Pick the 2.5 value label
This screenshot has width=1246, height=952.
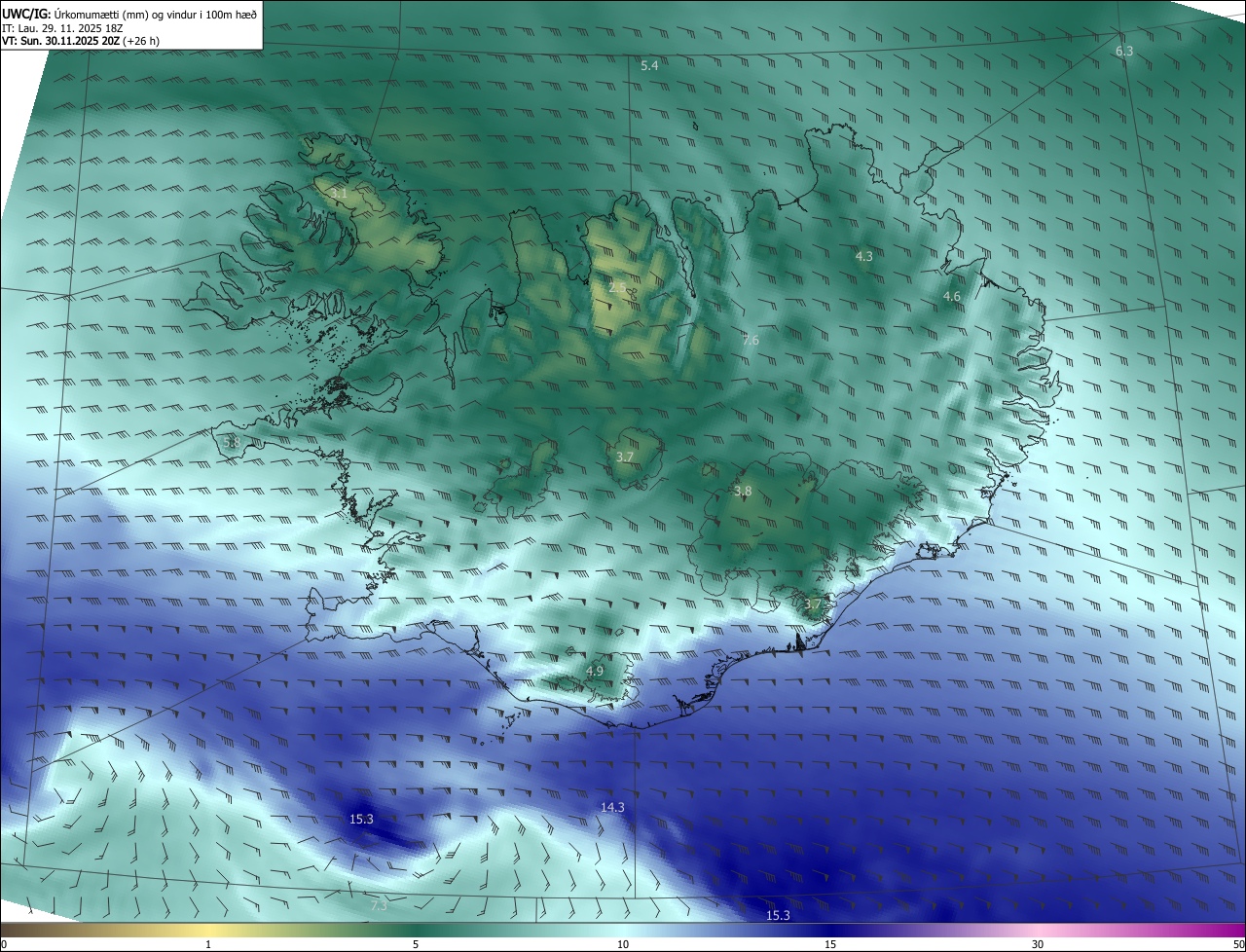coord(617,287)
